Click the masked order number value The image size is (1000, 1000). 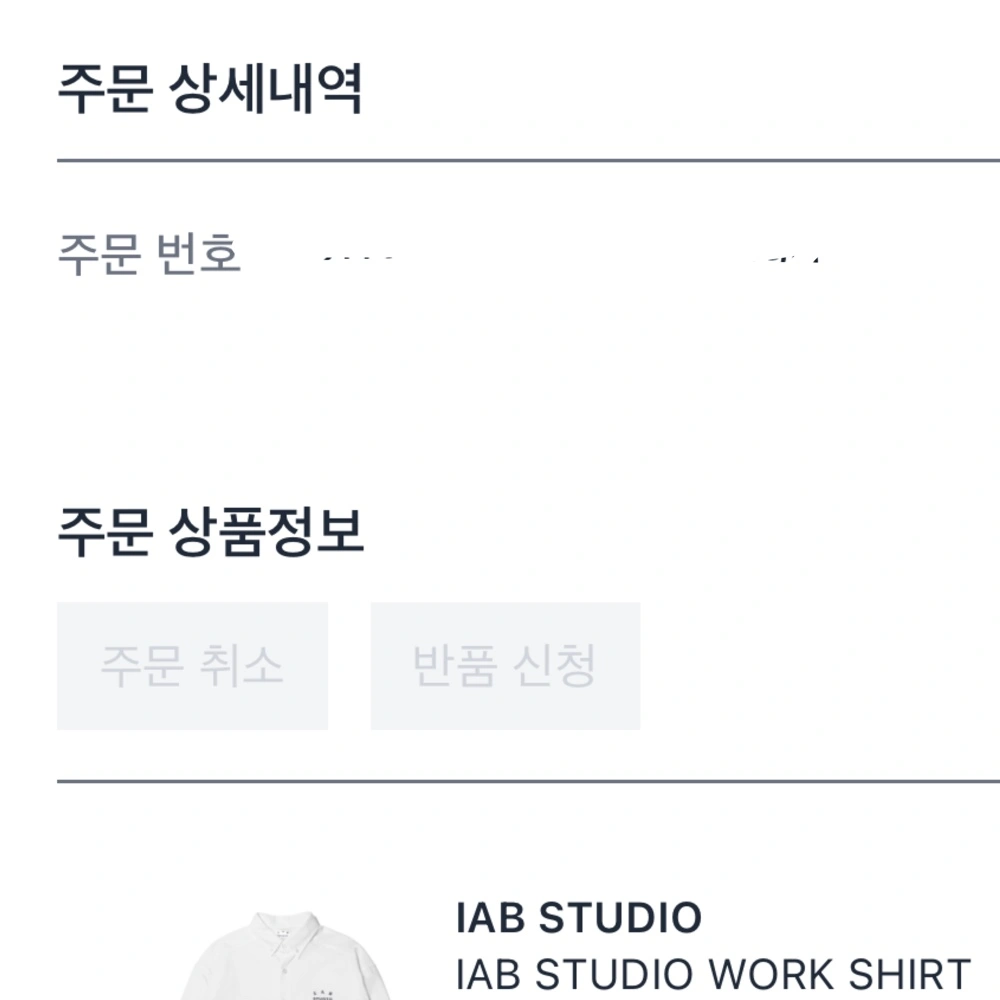click(x=572, y=258)
